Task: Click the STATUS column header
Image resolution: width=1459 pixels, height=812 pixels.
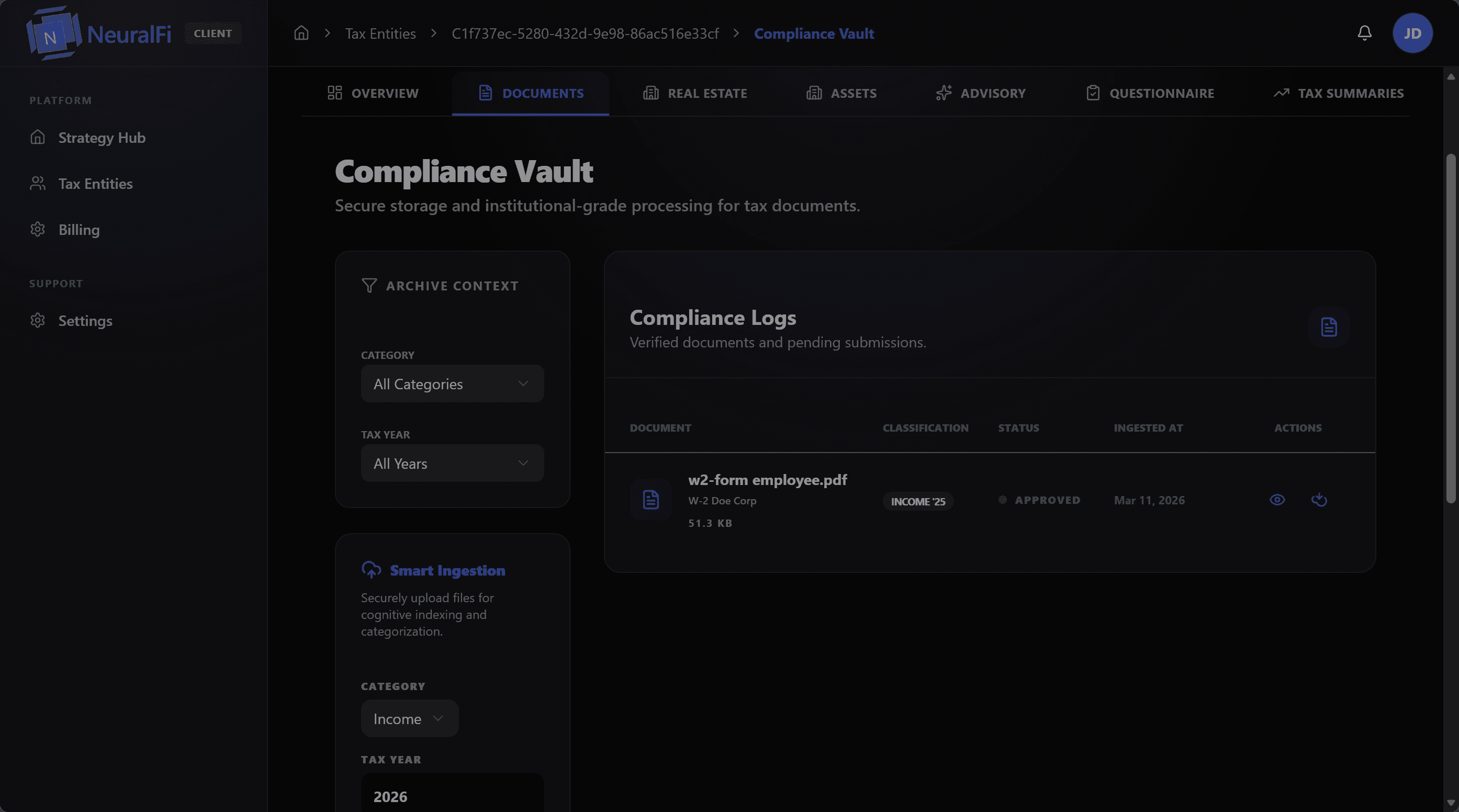Action: [x=1018, y=427]
